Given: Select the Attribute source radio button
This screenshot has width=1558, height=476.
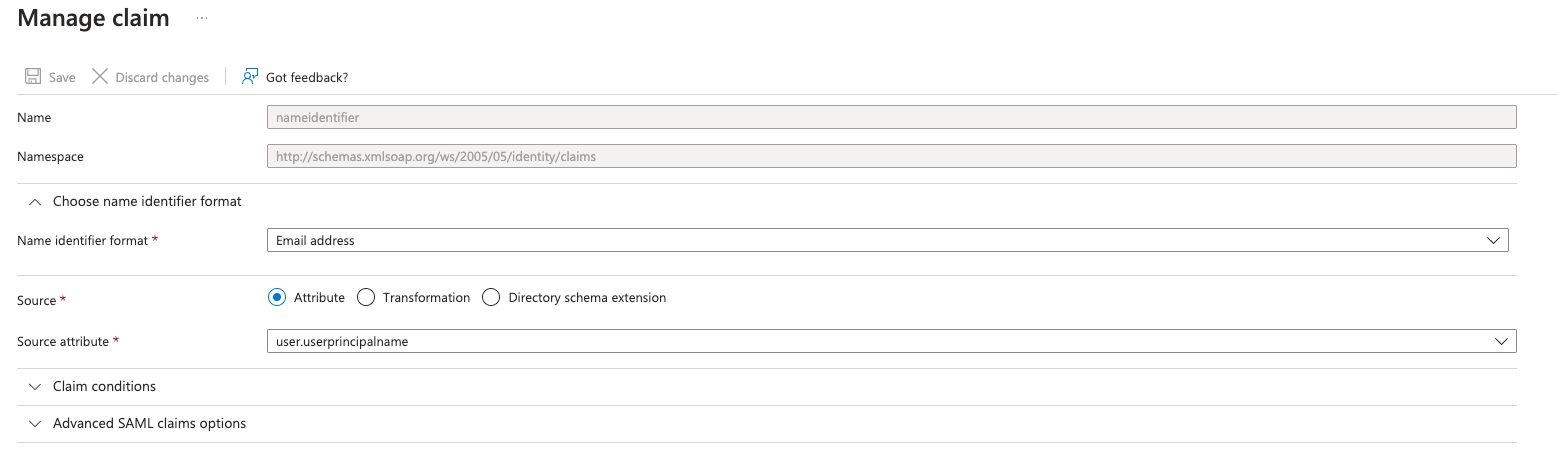Looking at the screenshot, I should coord(277,298).
